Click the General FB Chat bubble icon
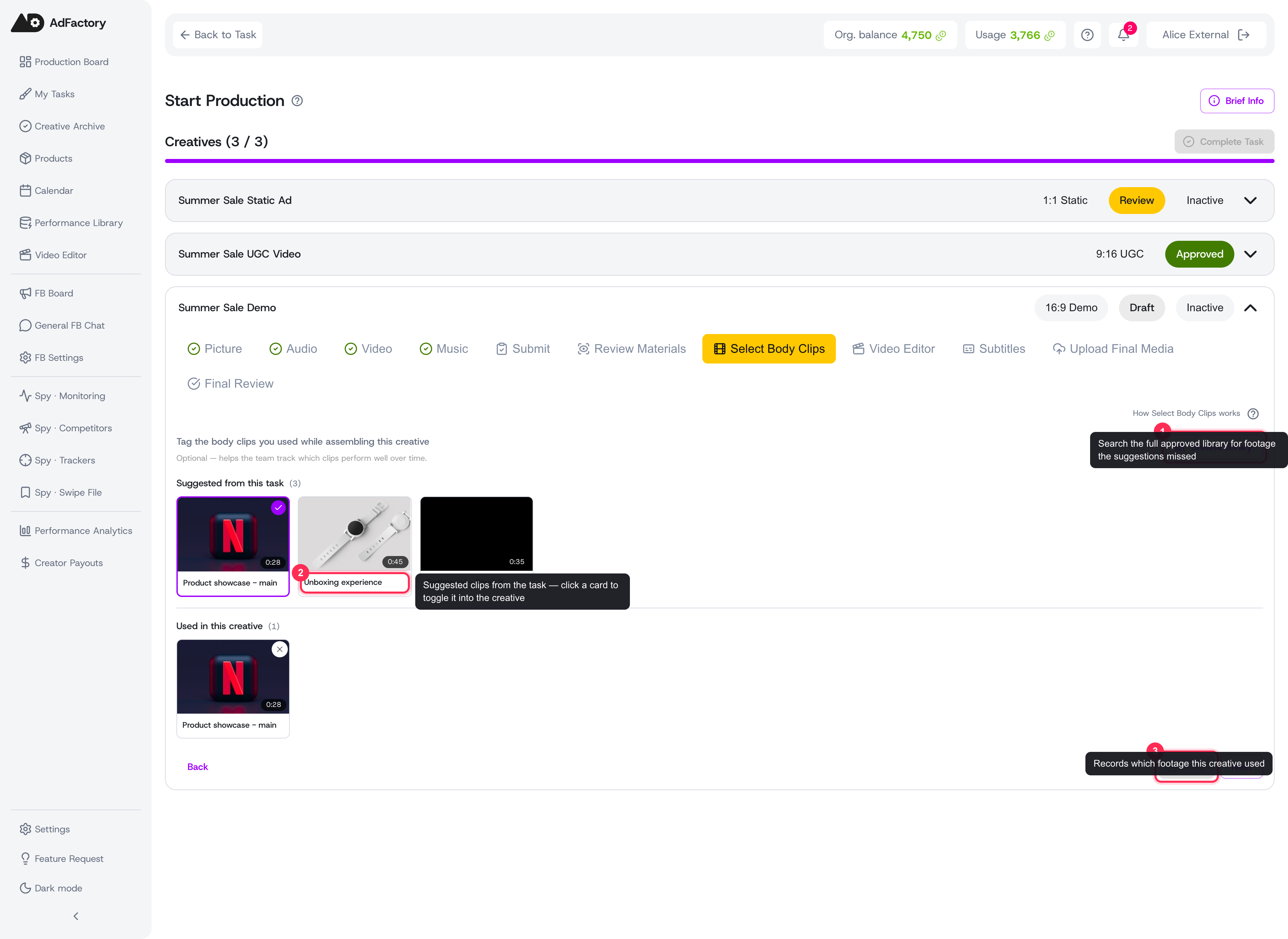The image size is (1288, 939). [x=25, y=325]
